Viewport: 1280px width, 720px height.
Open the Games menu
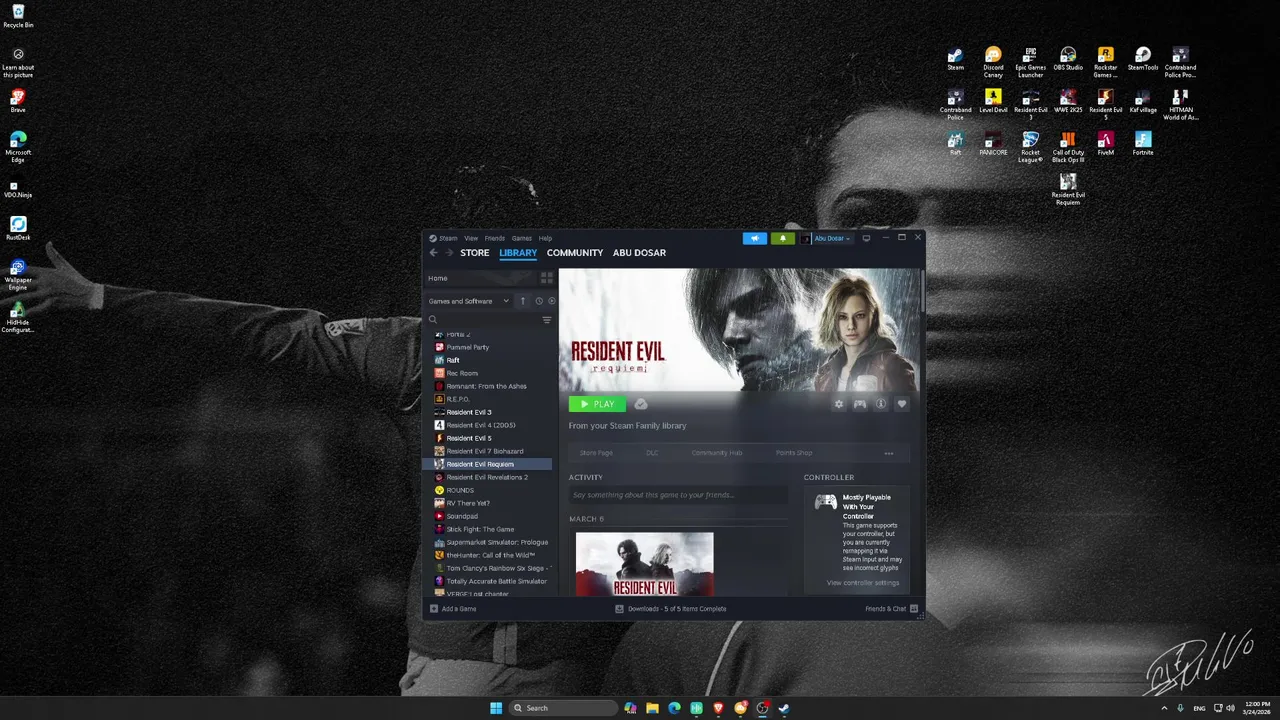tap(522, 238)
